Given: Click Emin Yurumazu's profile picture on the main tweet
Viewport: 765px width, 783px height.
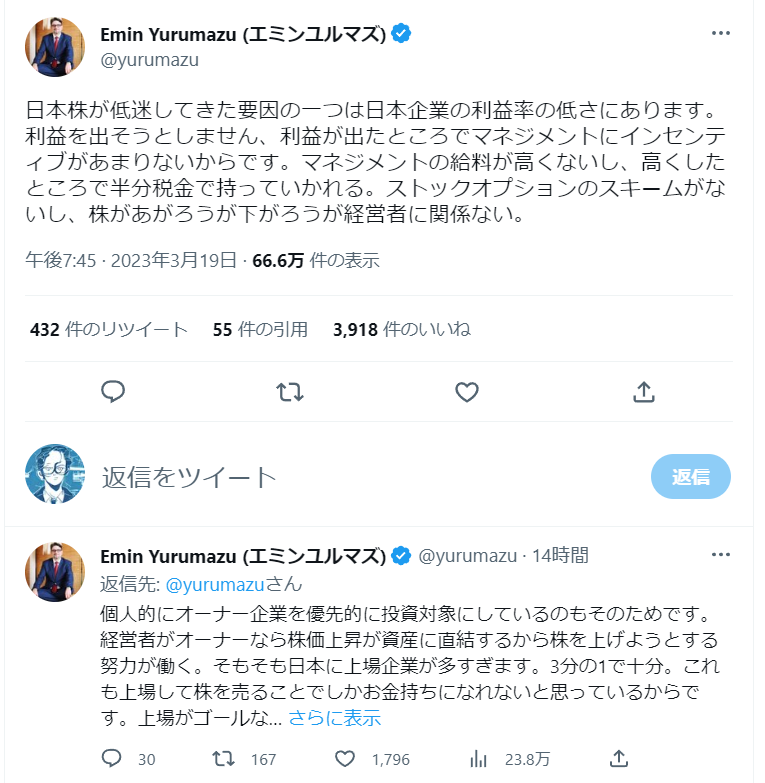Looking at the screenshot, I should pos(55,47).
